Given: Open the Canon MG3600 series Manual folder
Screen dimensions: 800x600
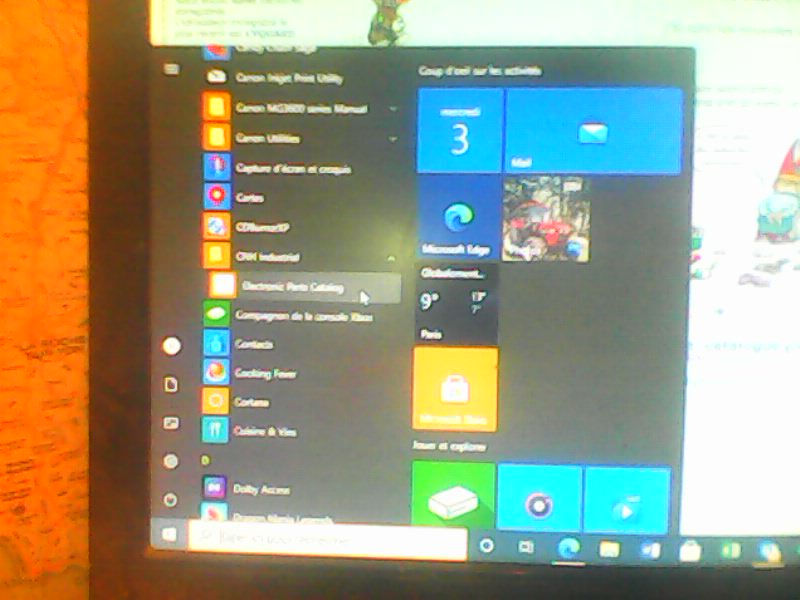Looking at the screenshot, I should [x=301, y=108].
